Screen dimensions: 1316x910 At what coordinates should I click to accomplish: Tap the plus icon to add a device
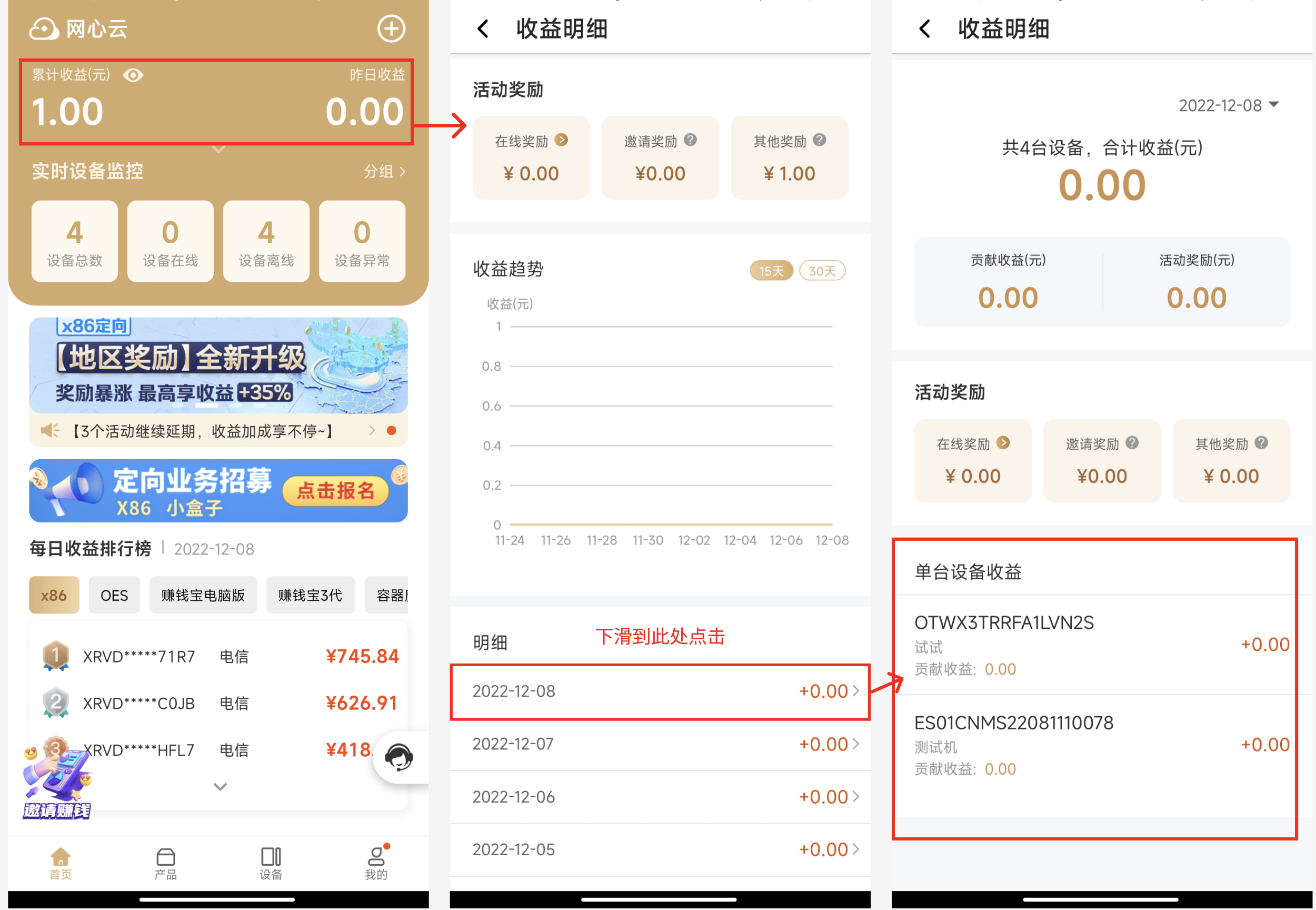click(x=391, y=29)
